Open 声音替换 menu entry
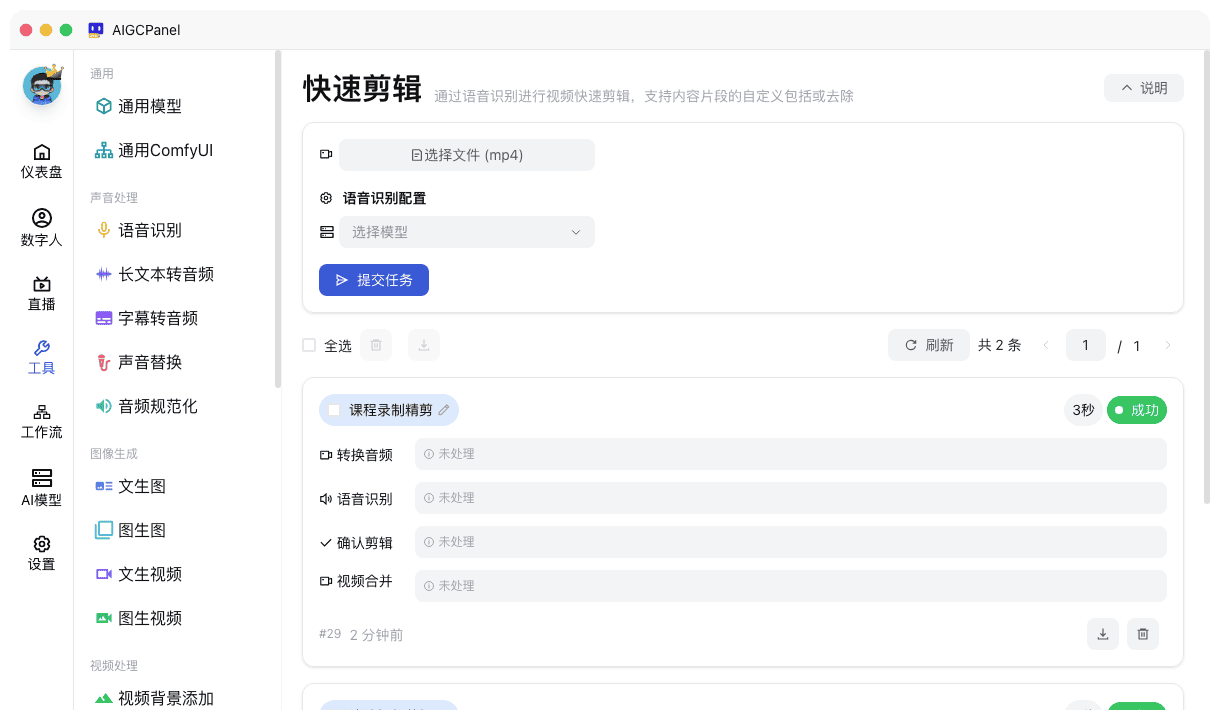This screenshot has width=1220, height=720. click(x=150, y=362)
